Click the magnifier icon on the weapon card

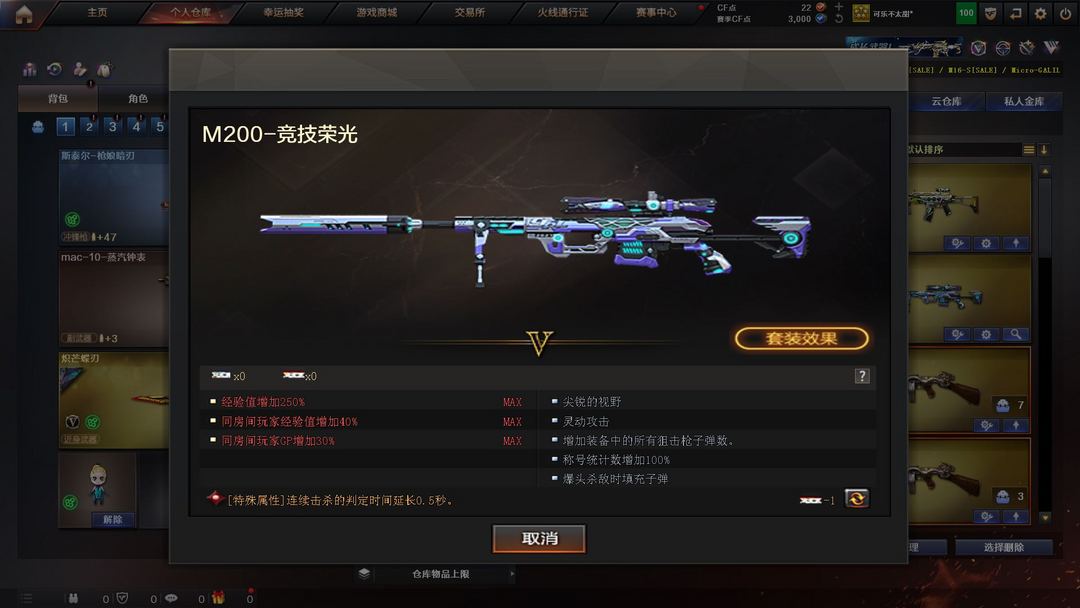[1015, 334]
